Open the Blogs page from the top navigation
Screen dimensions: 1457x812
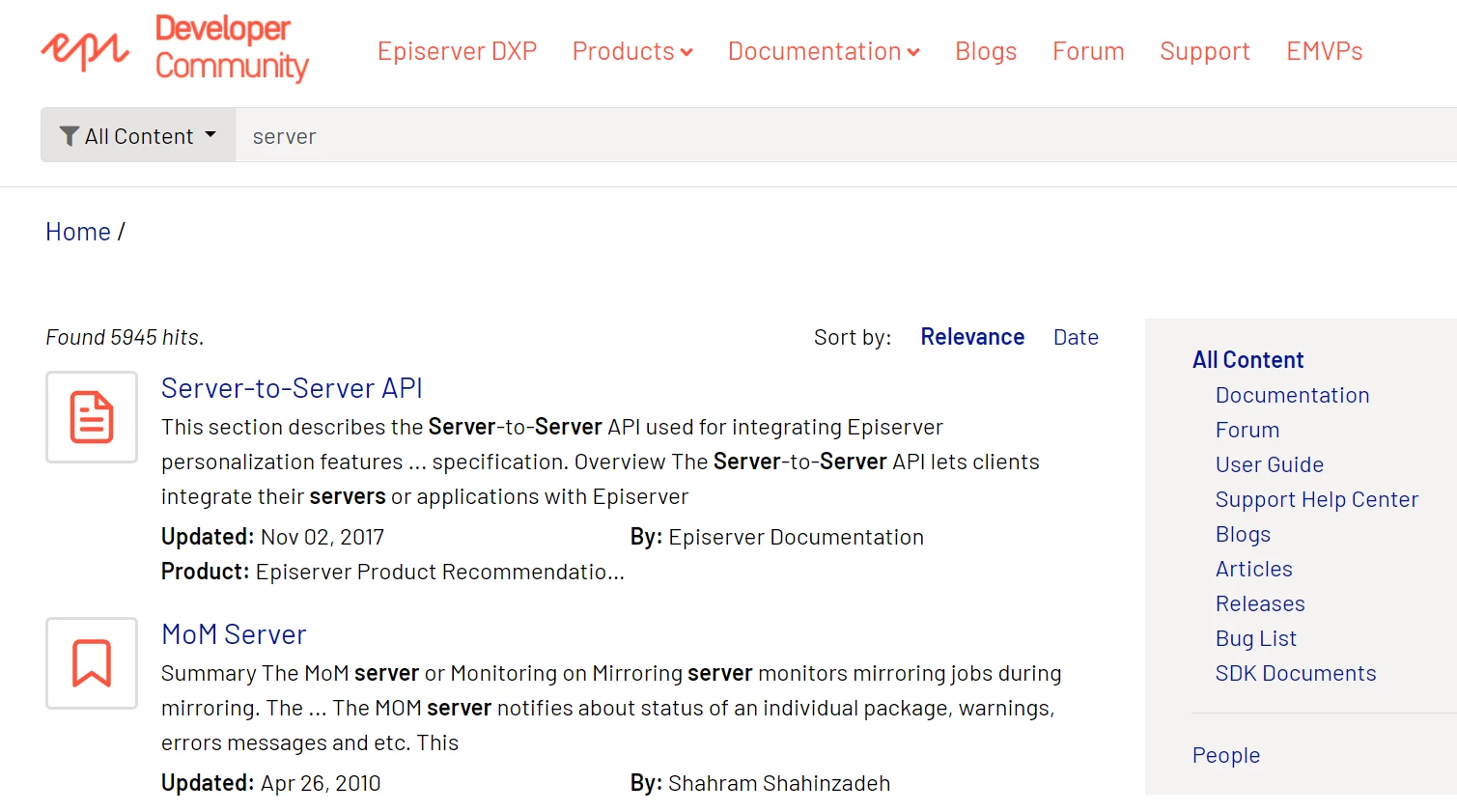point(986,51)
